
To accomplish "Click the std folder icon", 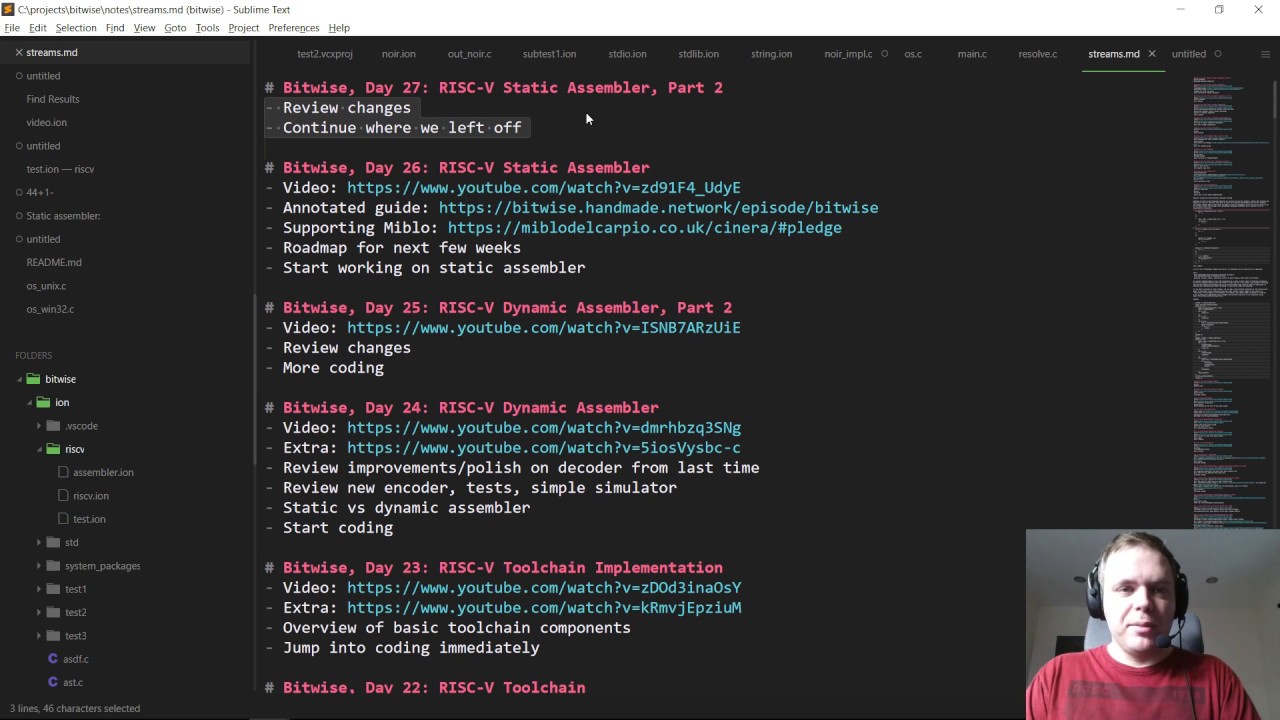I will 53,542.
